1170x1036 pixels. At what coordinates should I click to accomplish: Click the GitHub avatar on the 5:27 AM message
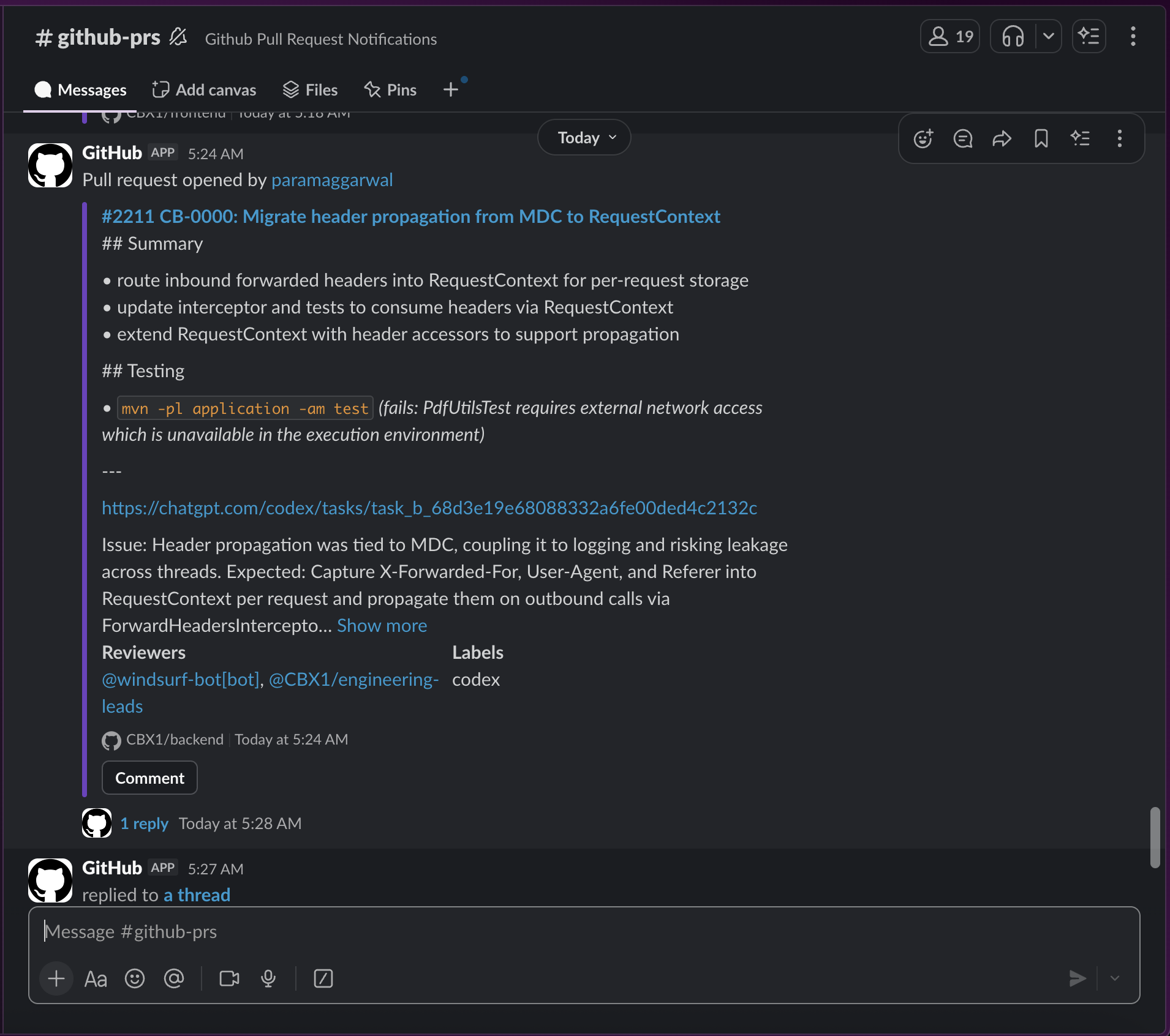tap(50, 880)
